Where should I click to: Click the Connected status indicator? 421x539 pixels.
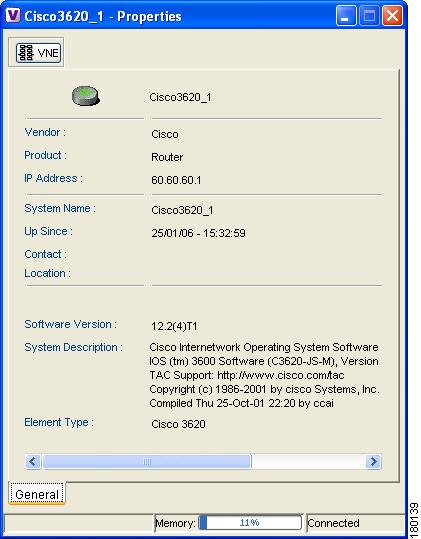point(333,523)
